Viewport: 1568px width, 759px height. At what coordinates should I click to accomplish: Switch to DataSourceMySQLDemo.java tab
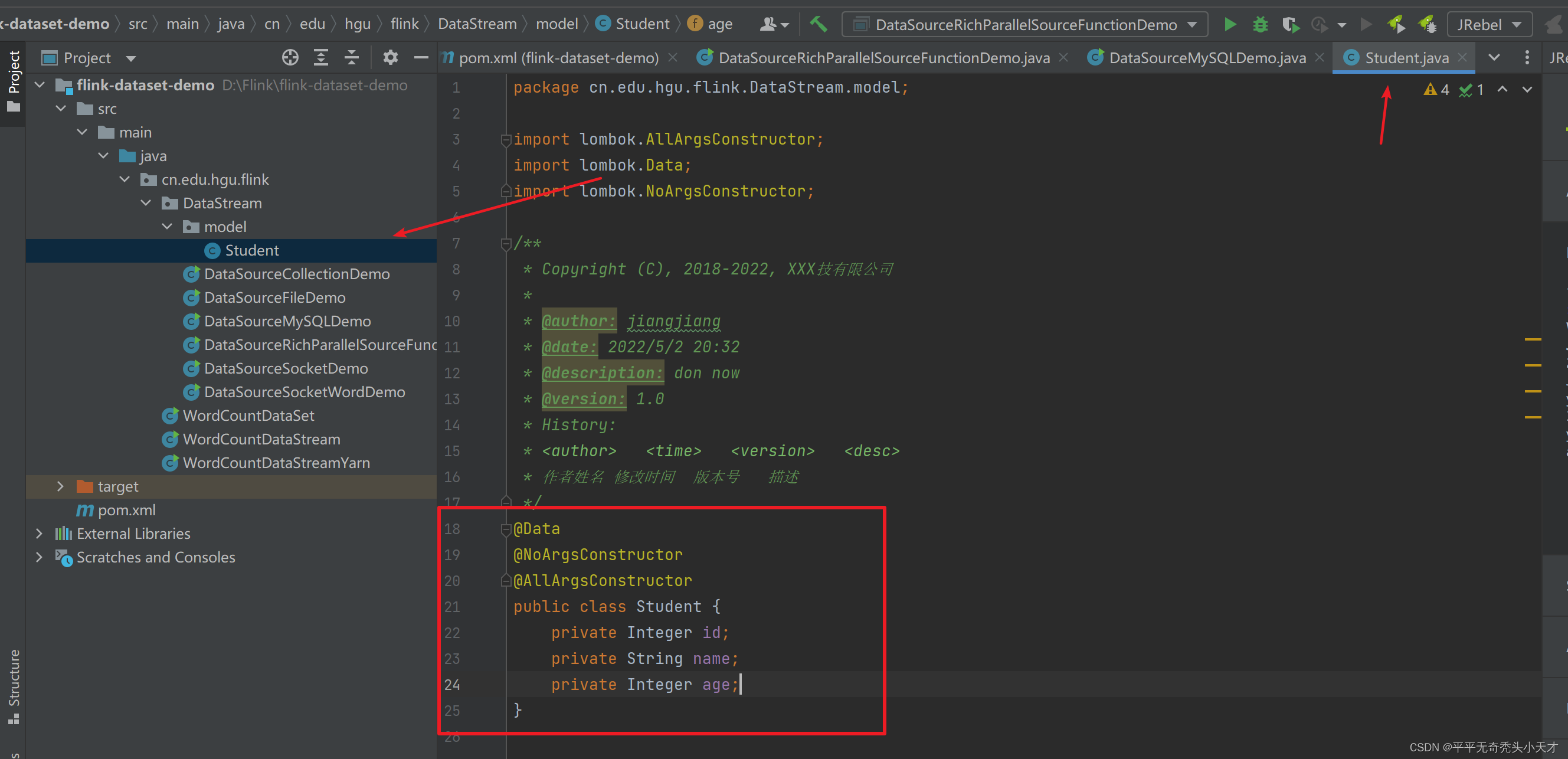1206,58
